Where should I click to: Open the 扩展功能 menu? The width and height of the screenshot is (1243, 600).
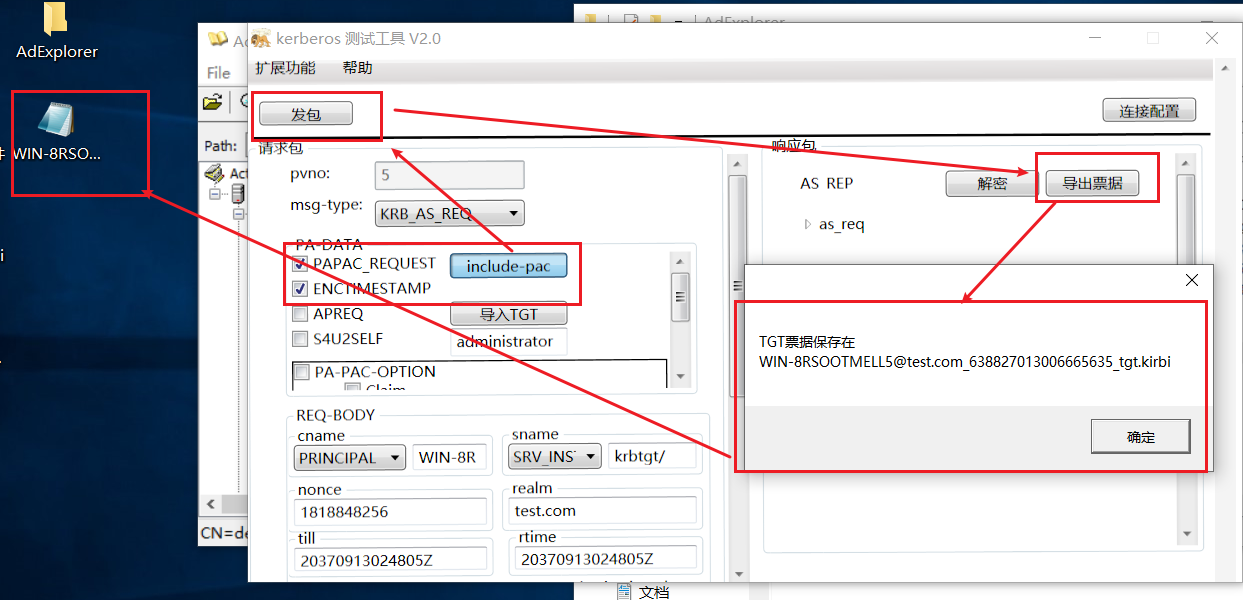click(x=285, y=68)
